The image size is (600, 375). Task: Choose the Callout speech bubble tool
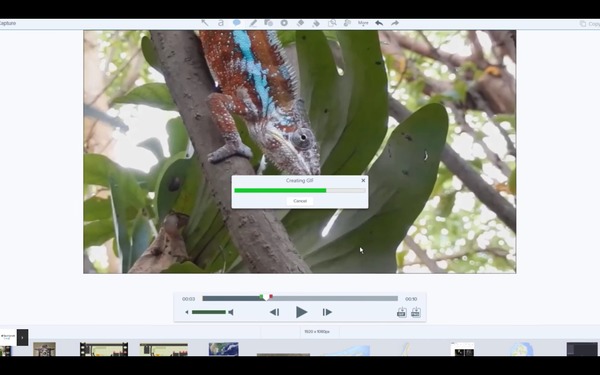(237, 23)
